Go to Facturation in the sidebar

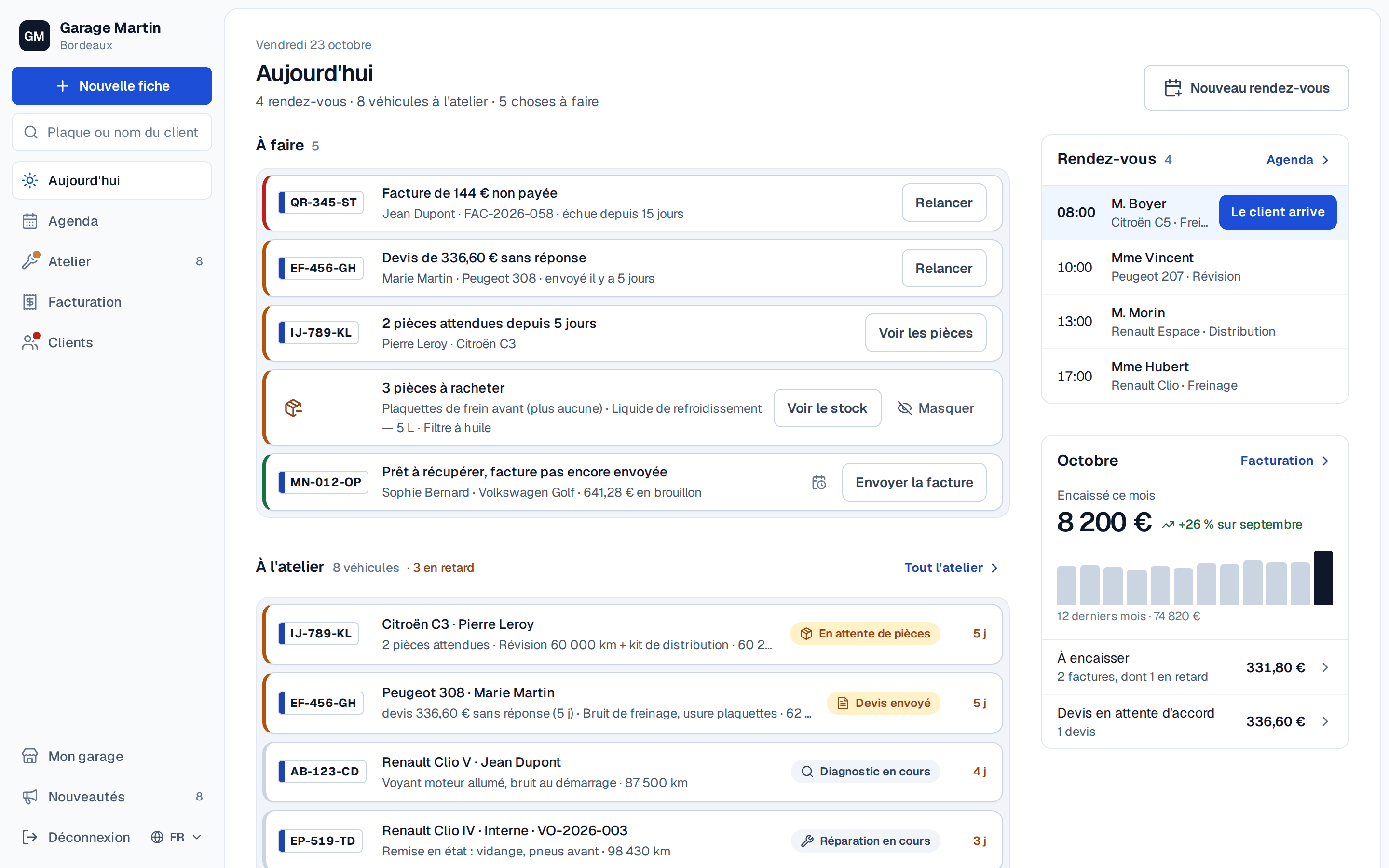coord(112,302)
